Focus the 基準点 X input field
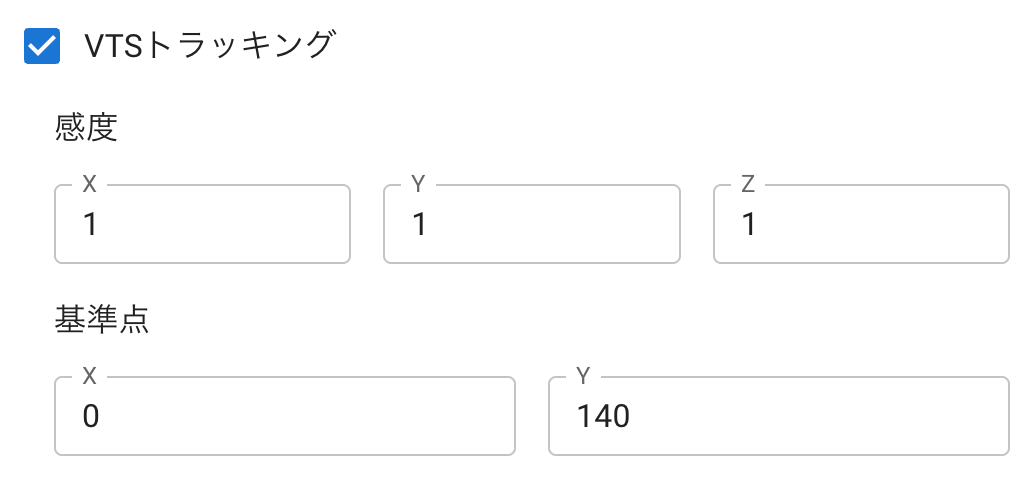Image resolution: width=1036 pixels, height=486 pixels. [x=285, y=416]
